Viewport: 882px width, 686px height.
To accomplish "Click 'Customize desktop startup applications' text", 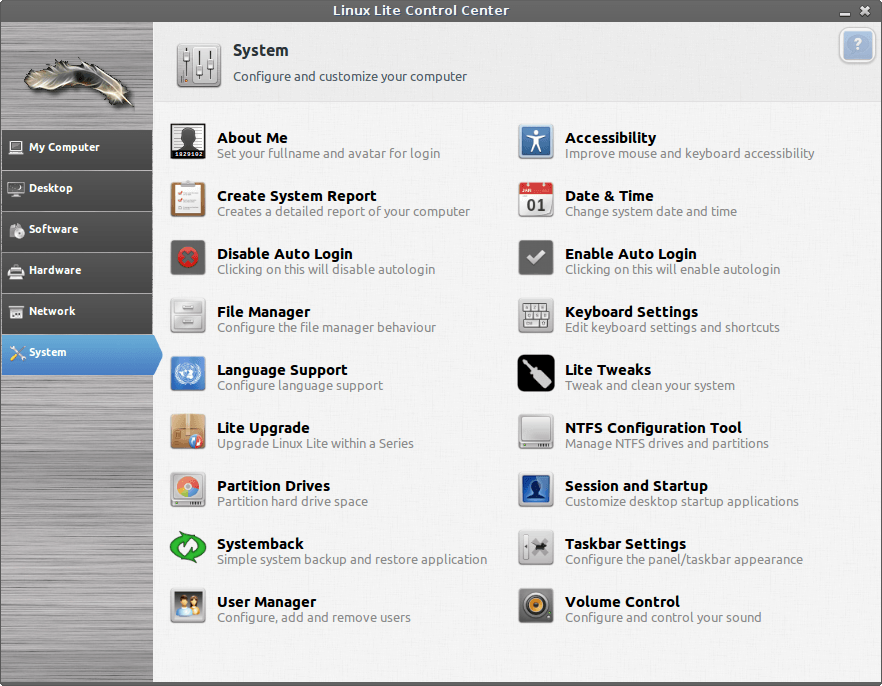I will (682, 502).
